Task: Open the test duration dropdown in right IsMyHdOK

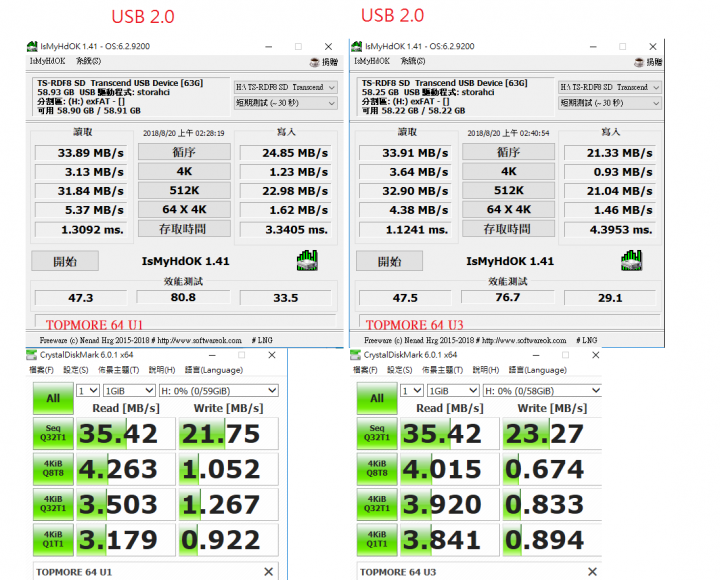Action: (610, 103)
